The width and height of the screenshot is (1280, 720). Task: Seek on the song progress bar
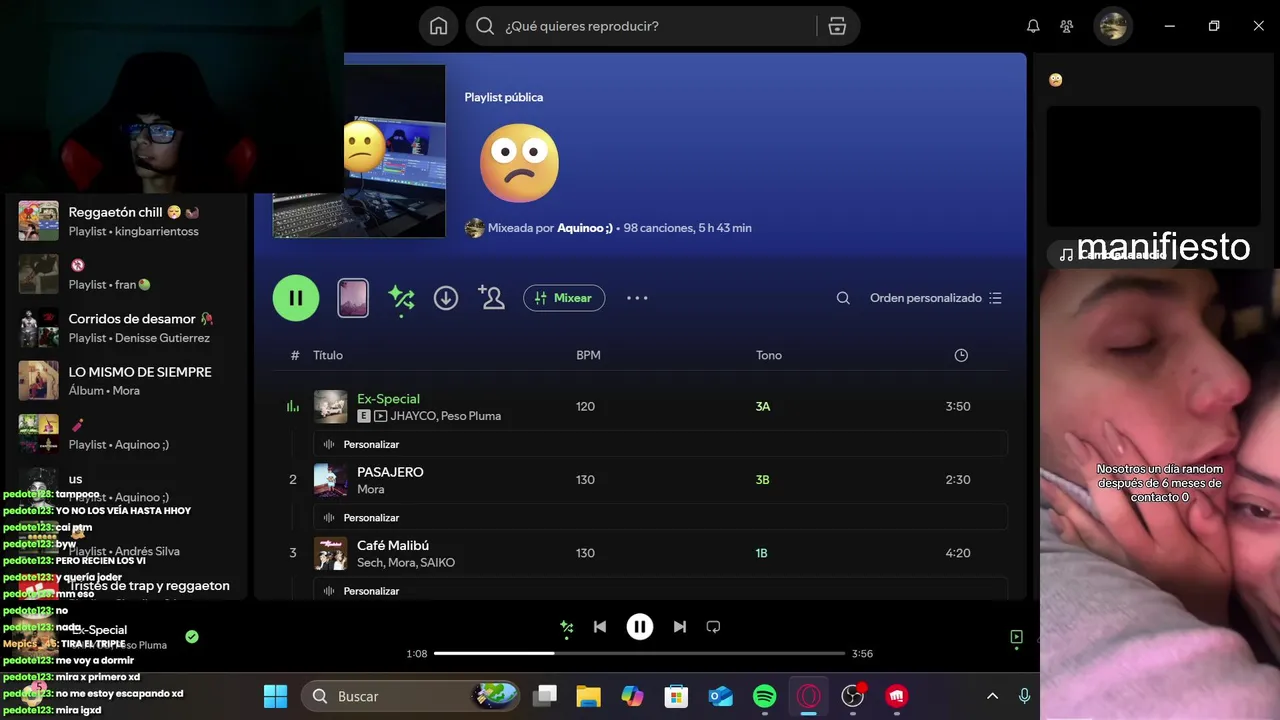tap(640, 653)
